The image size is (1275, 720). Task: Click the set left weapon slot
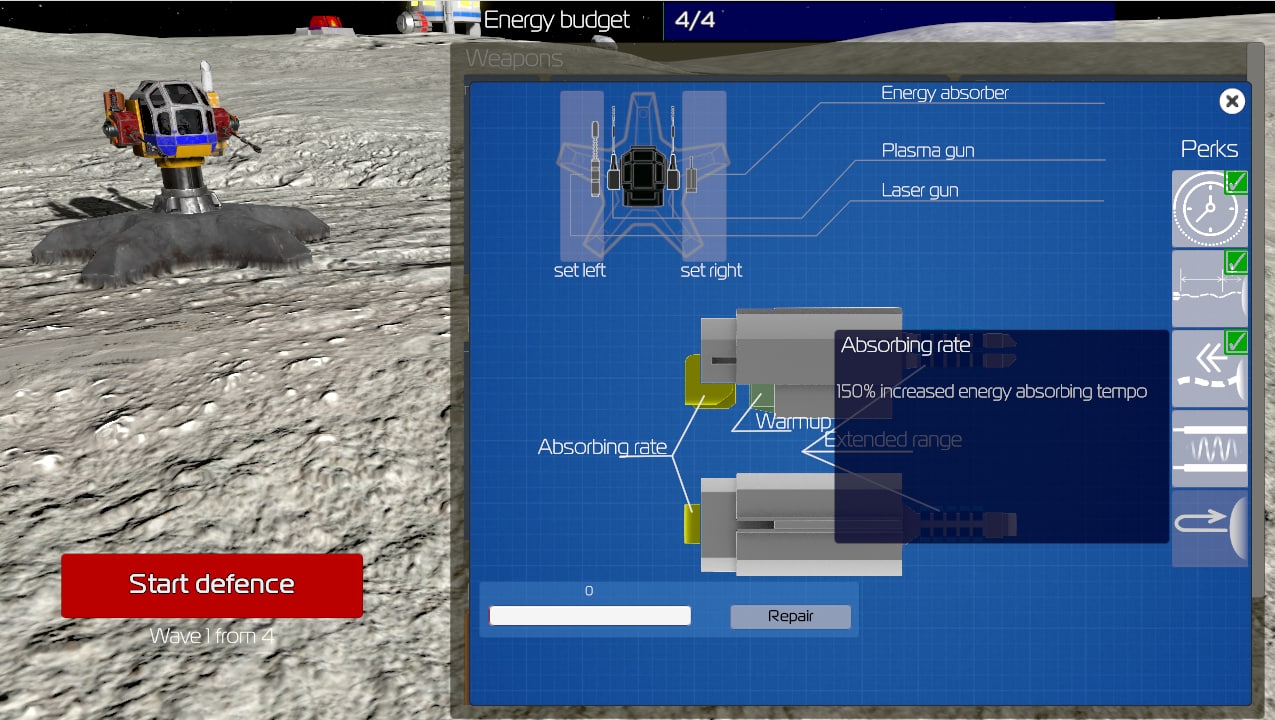tap(581, 176)
